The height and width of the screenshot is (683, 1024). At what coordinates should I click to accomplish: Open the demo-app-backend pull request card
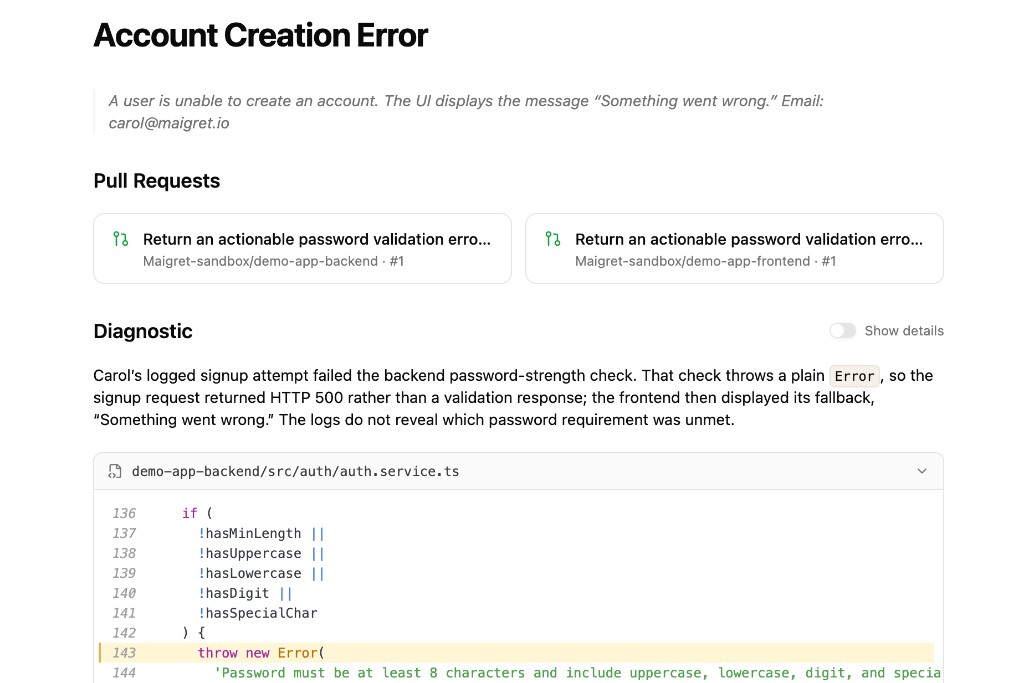point(302,248)
